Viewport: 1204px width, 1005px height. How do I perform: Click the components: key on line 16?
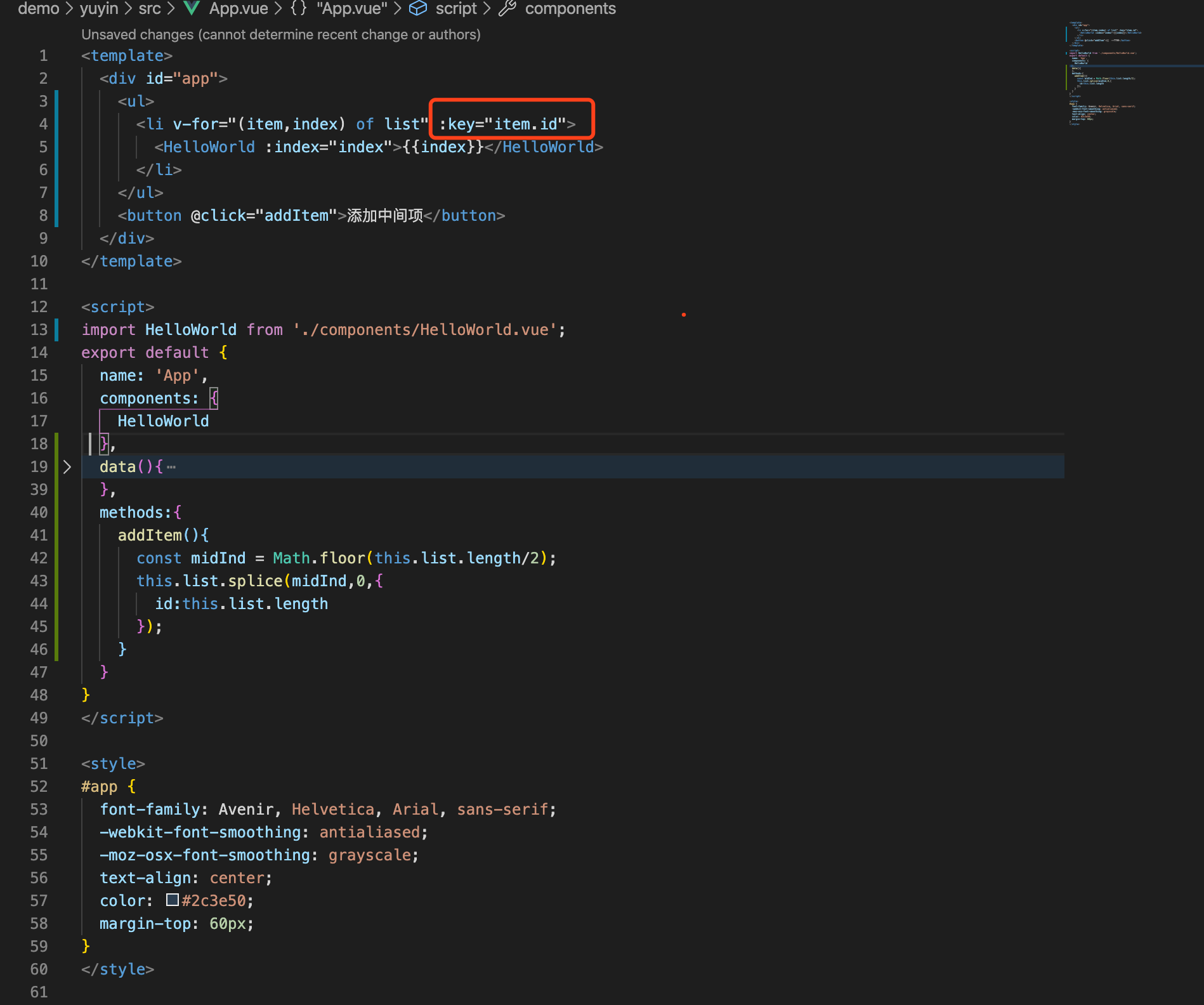point(149,398)
